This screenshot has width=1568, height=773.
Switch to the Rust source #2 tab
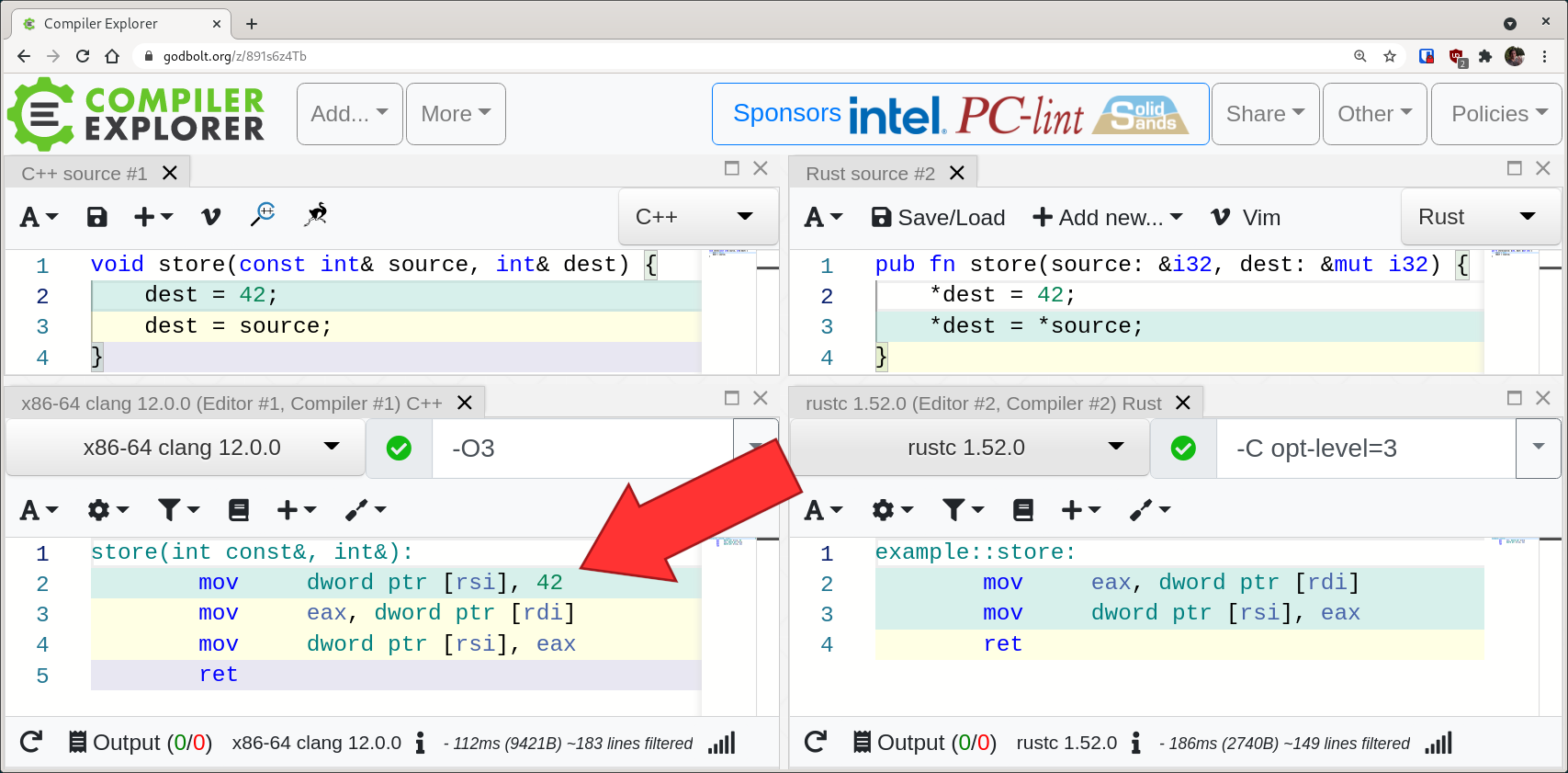[870, 174]
